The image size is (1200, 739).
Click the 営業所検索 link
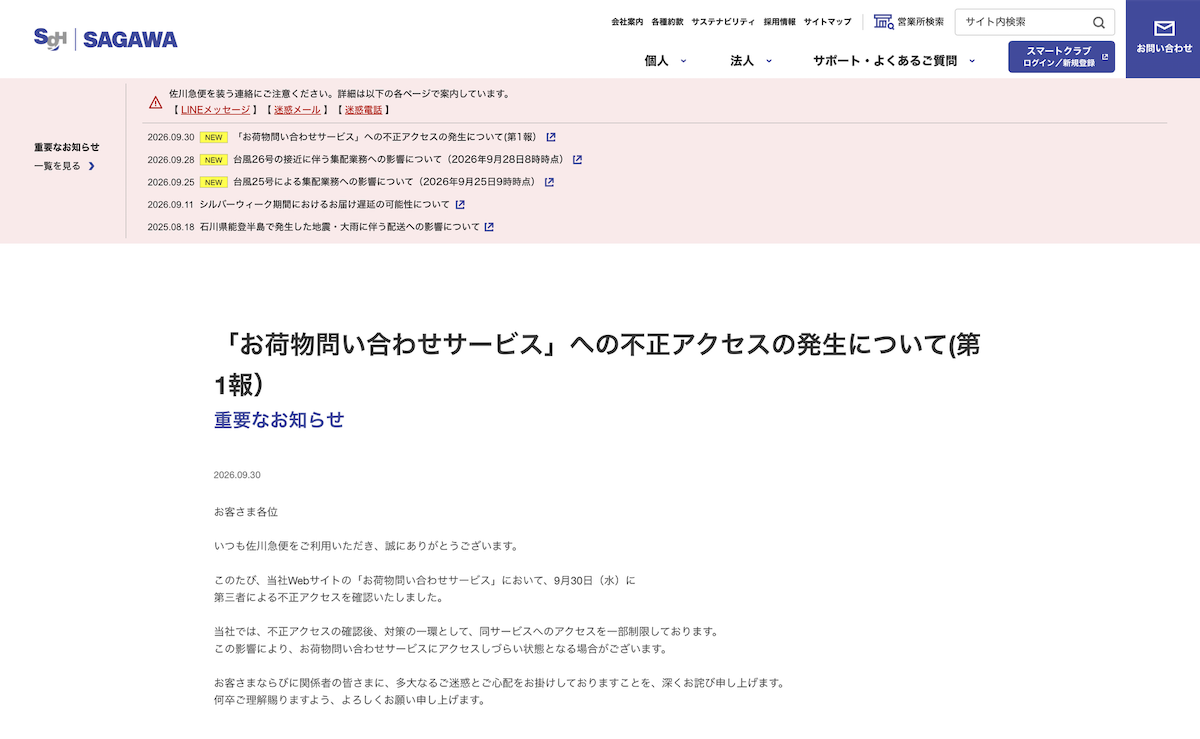click(x=920, y=21)
